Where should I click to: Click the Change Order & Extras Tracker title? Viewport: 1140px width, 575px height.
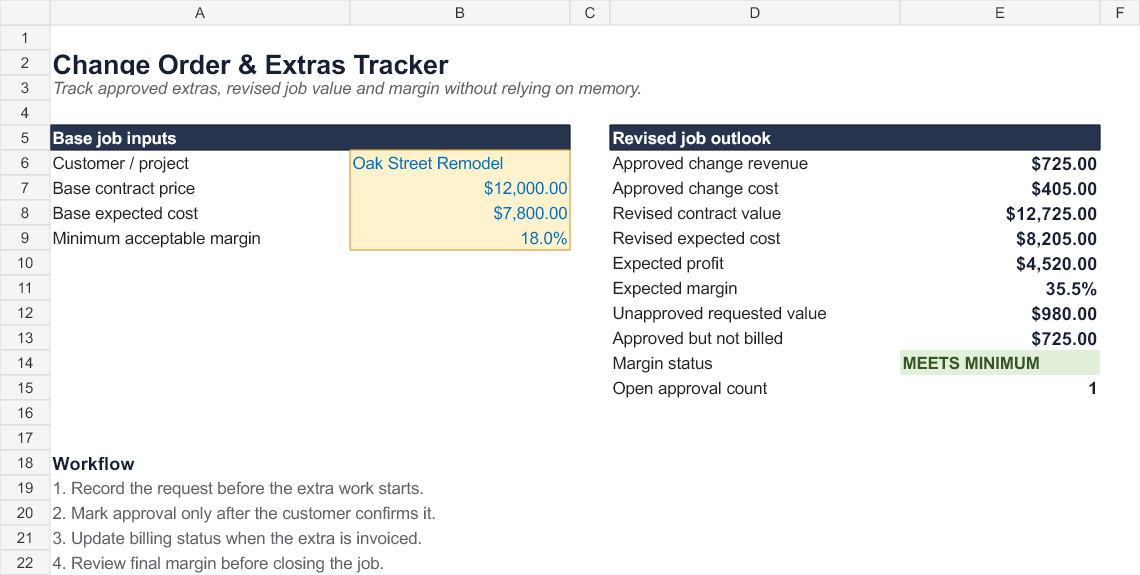click(251, 64)
